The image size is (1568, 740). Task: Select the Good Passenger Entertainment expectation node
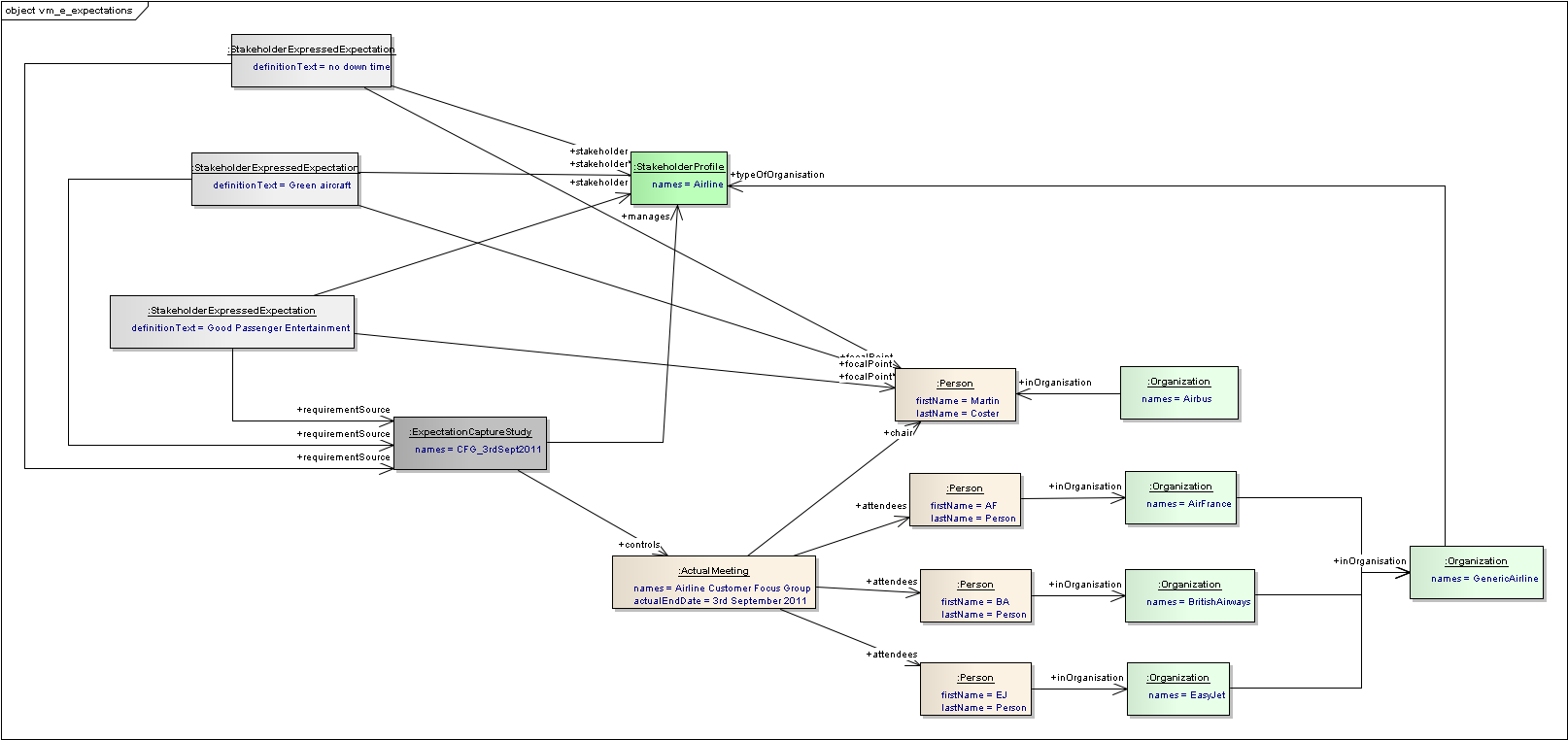232,321
